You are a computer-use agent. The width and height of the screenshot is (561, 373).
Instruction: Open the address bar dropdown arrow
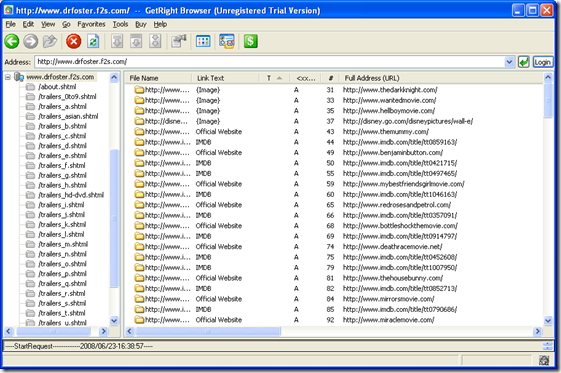point(509,62)
